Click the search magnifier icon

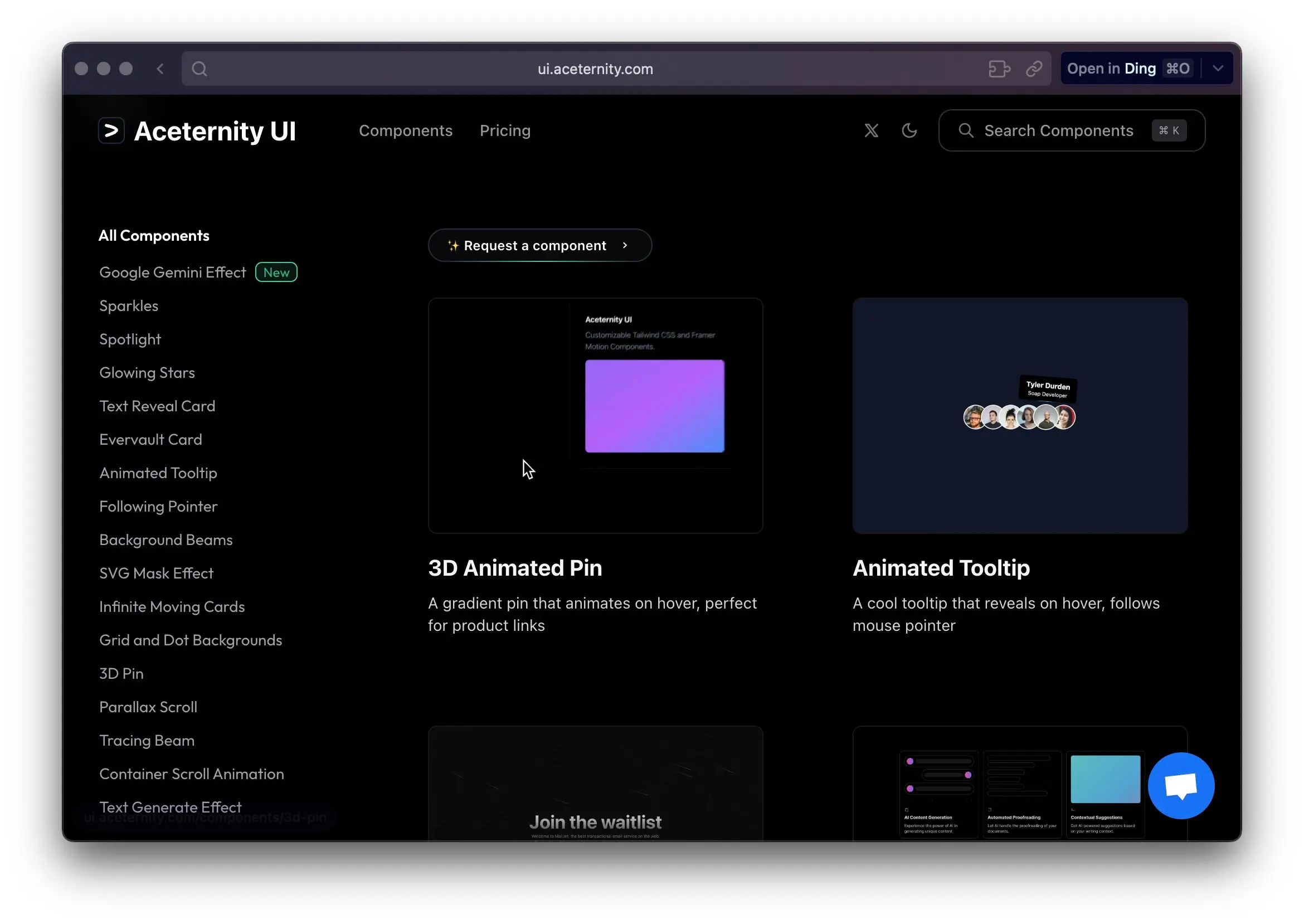click(x=966, y=130)
